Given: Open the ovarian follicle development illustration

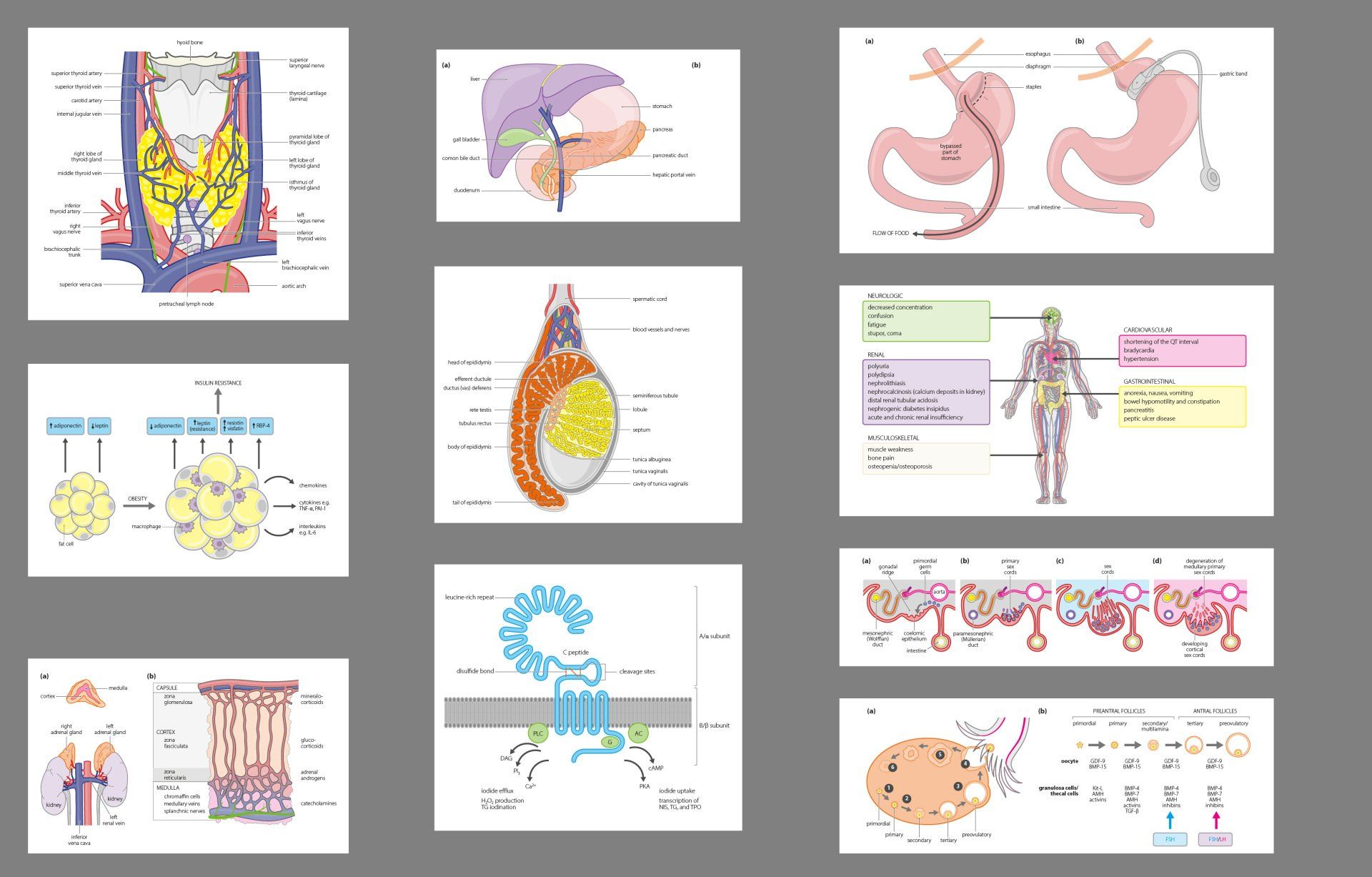Looking at the screenshot, I should pos(1056,776).
